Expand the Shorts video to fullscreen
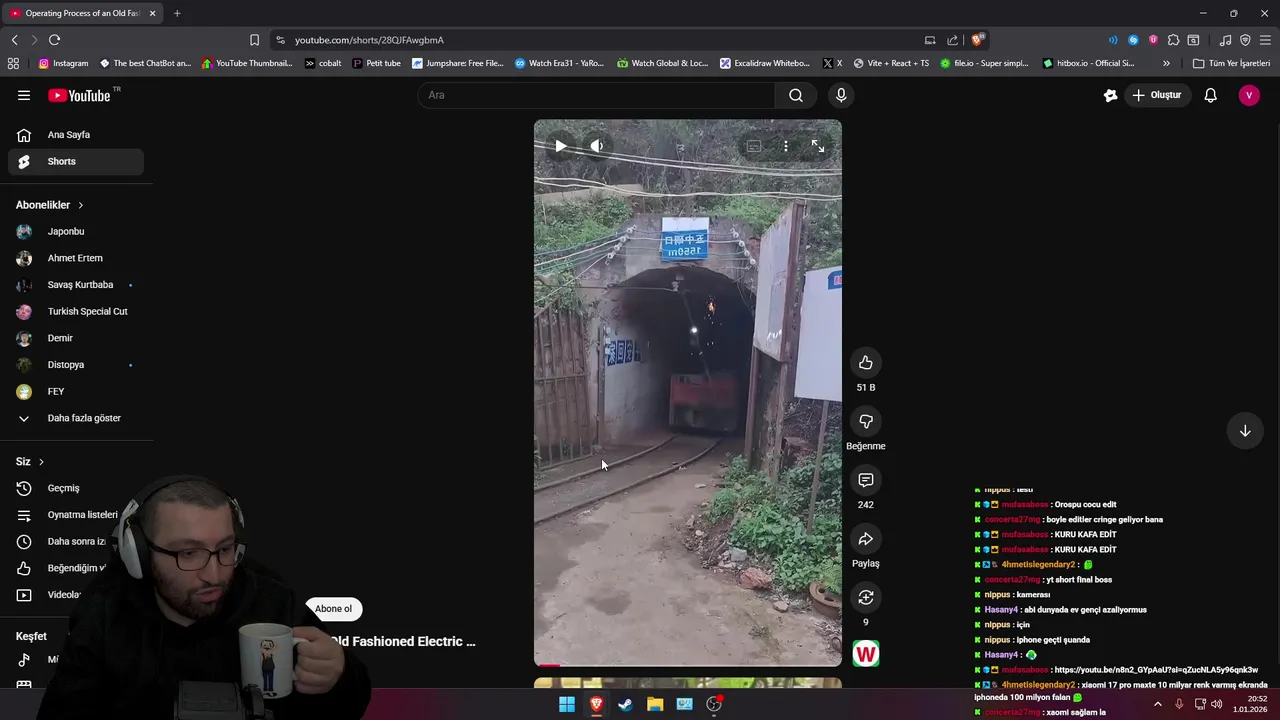This screenshot has width=1280, height=720. pos(818,146)
